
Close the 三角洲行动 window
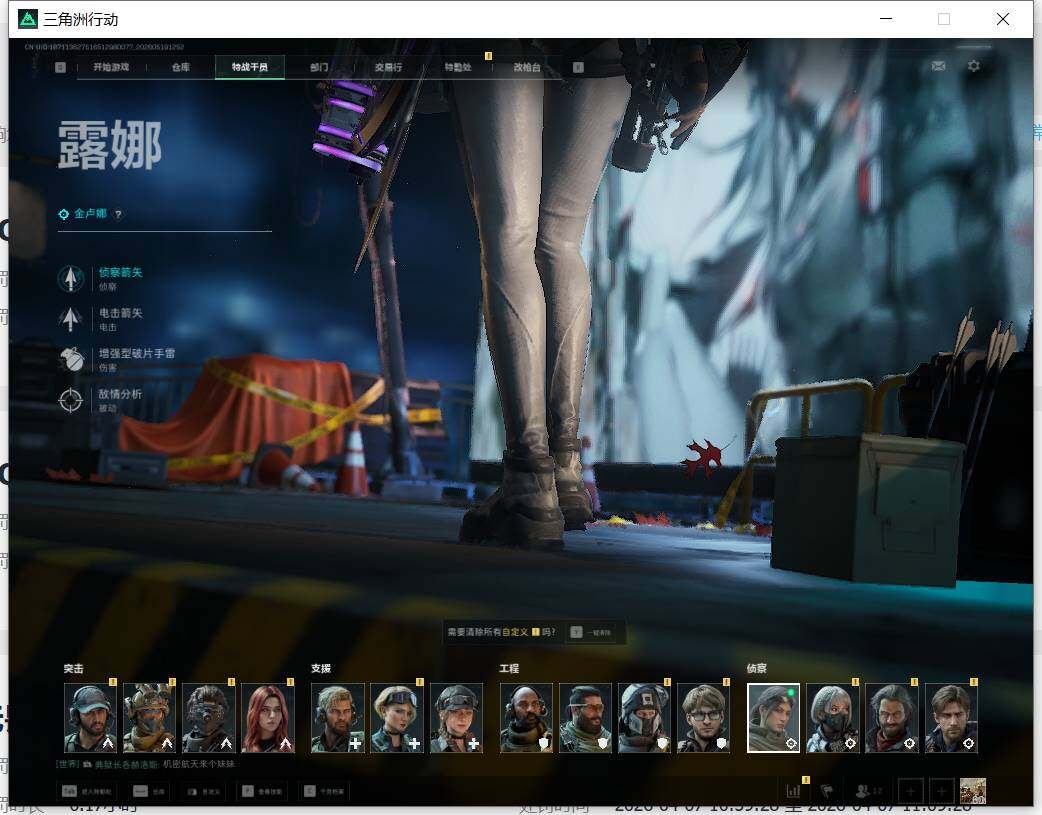pyautogui.click(x=1003, y=19)
